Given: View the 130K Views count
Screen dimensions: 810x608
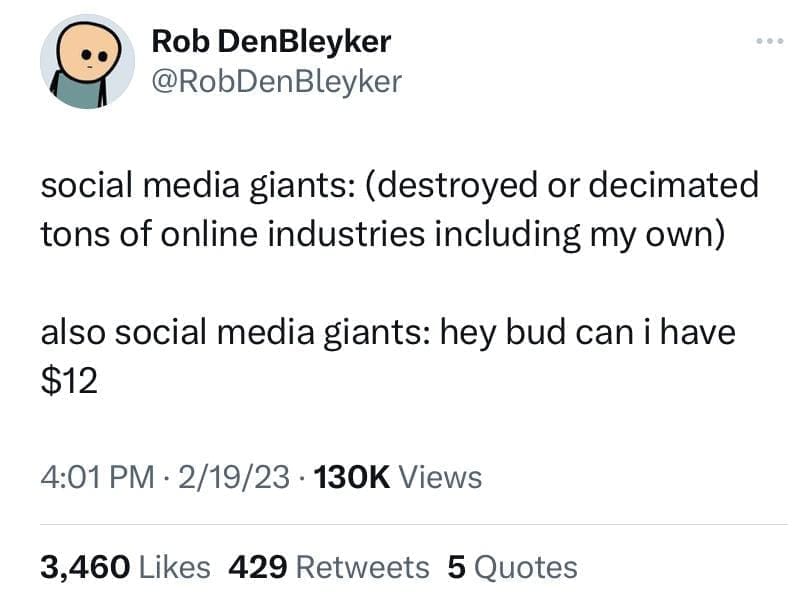Looking at the screenshot, I should (397, 477).
